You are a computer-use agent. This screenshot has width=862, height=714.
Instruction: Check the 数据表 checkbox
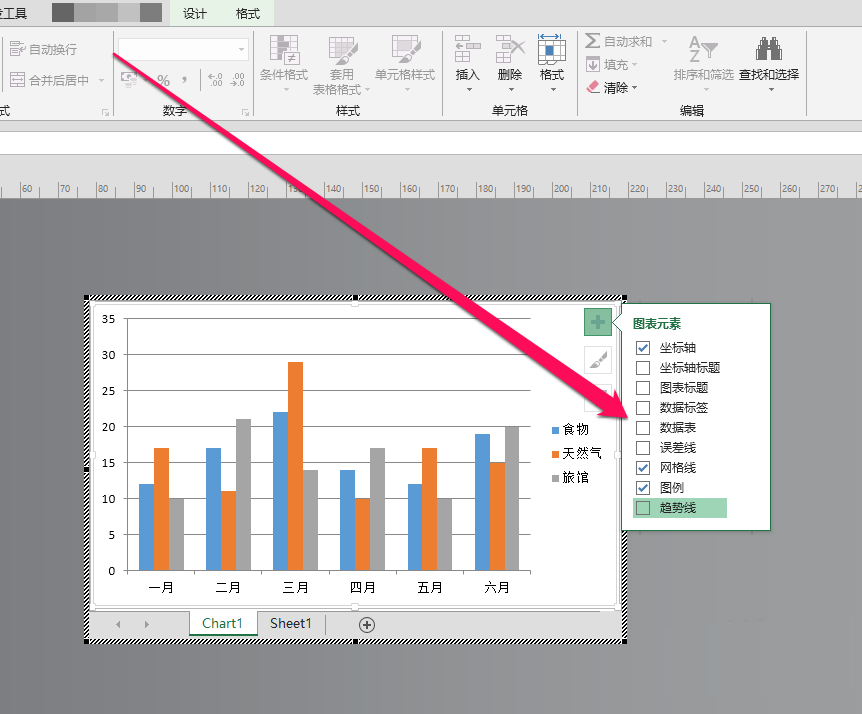coord(643,428)
